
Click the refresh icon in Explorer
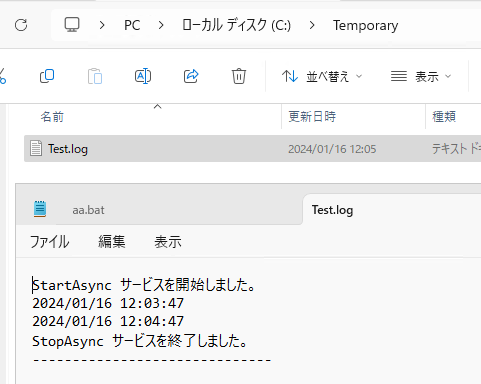coord(21,25)
